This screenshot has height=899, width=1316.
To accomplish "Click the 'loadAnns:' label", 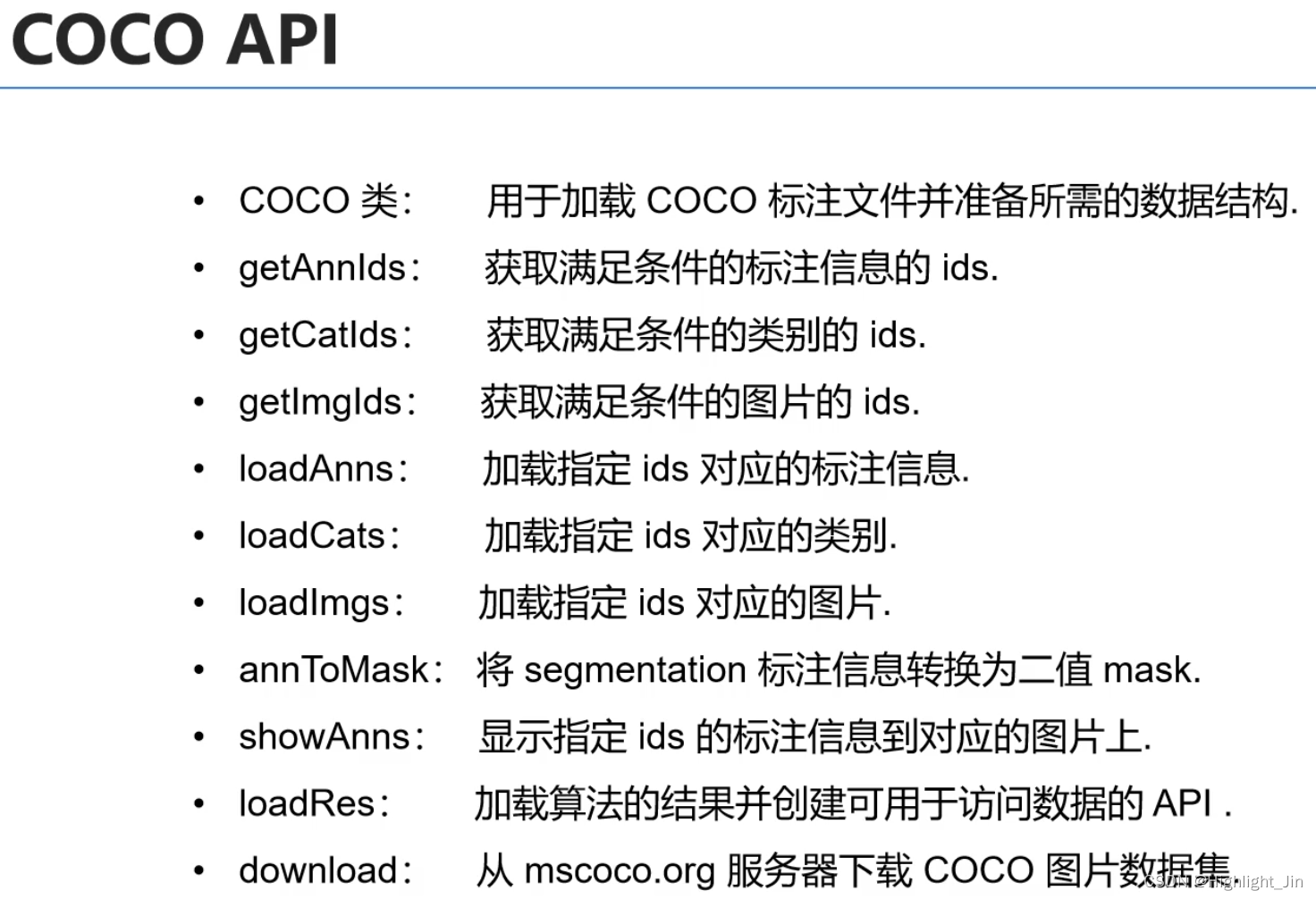I will (x=323, y=468).
